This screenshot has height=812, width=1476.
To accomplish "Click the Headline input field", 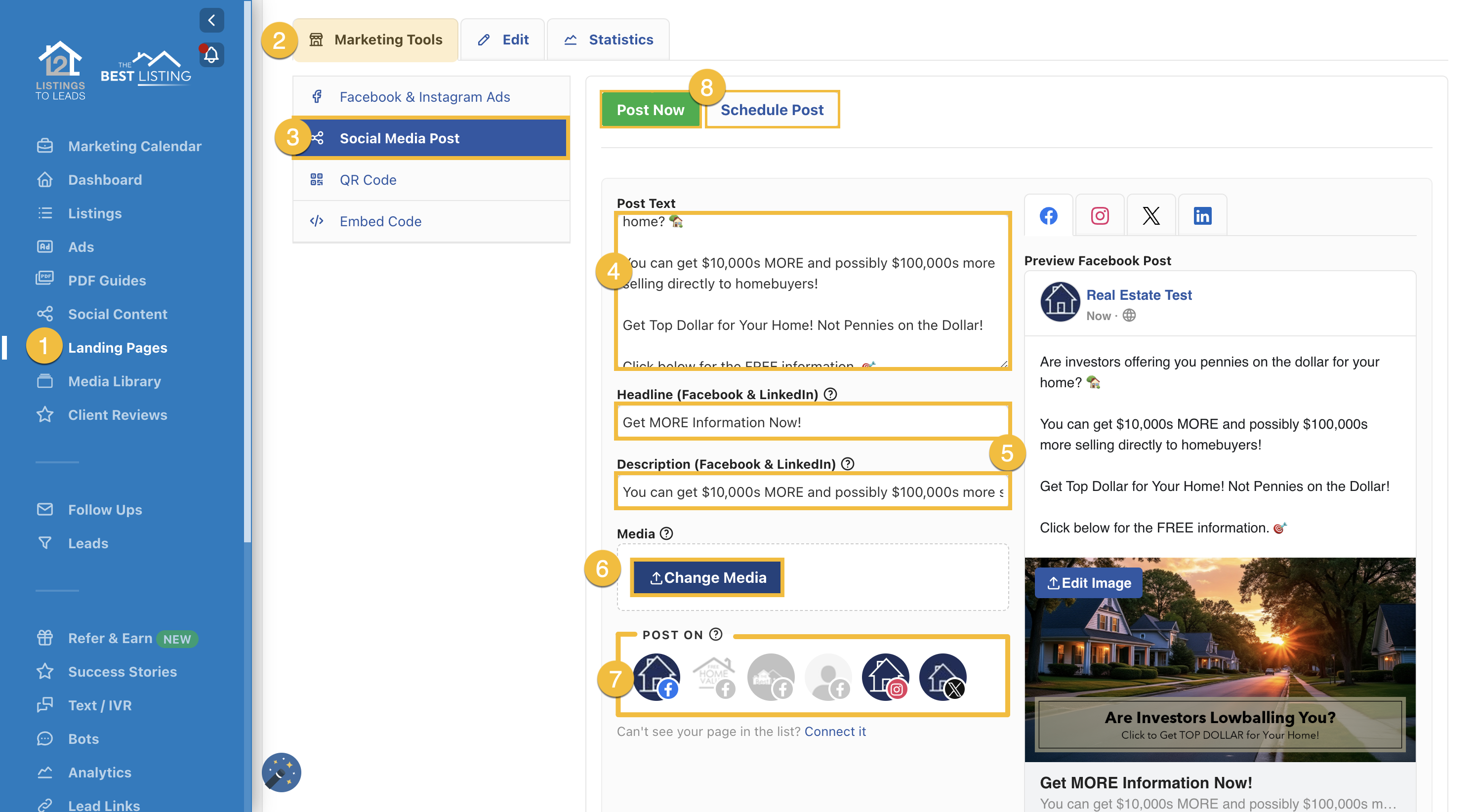I will click(x=812, y=422).
